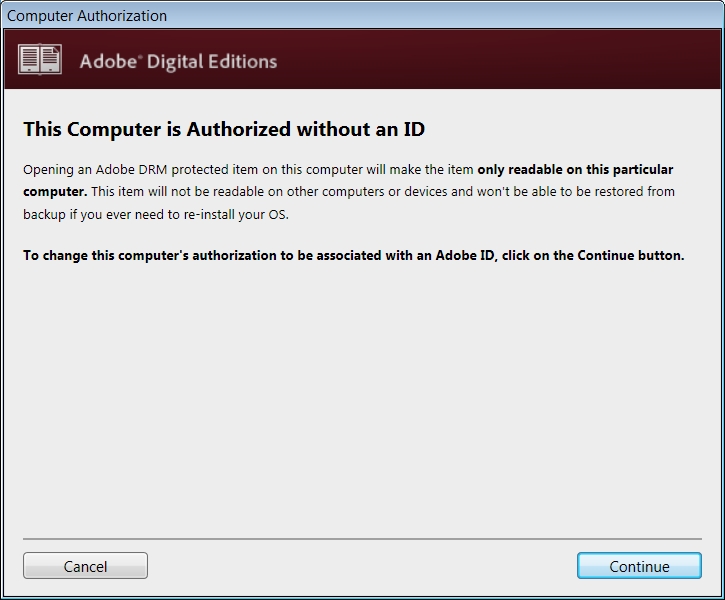This screenshot has height=600, width=725.
Task: Click the "Adobe Digital Editions" banner text
Action: [x=178, y=61]
